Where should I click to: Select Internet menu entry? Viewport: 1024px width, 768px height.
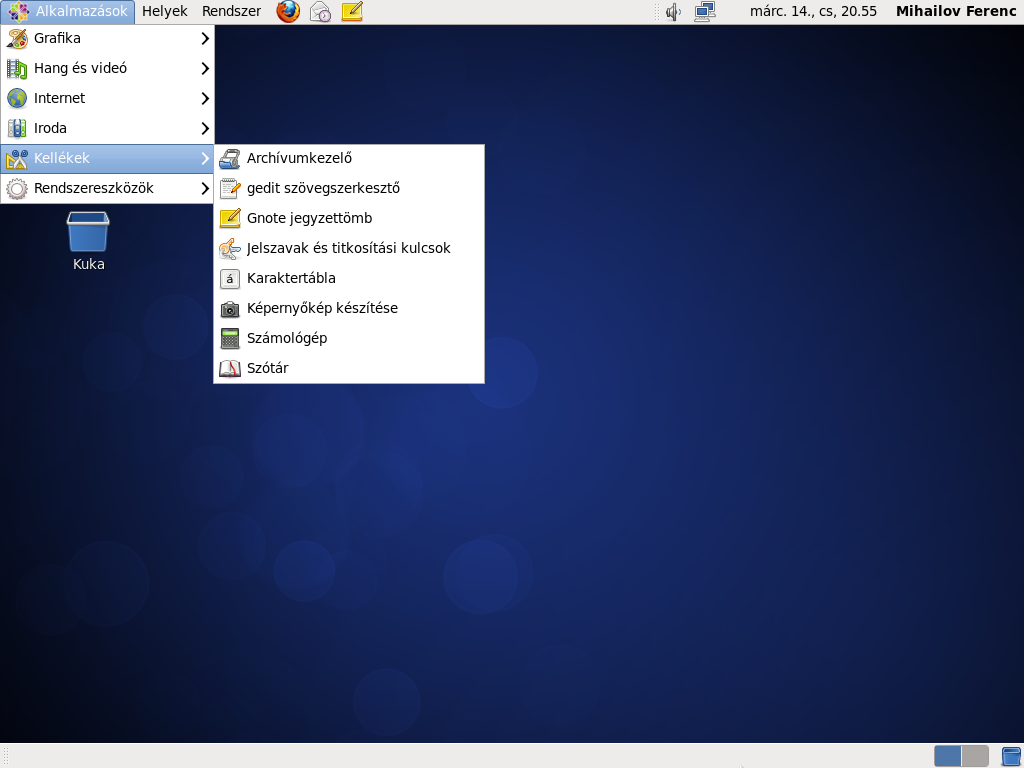pos(108,99)
